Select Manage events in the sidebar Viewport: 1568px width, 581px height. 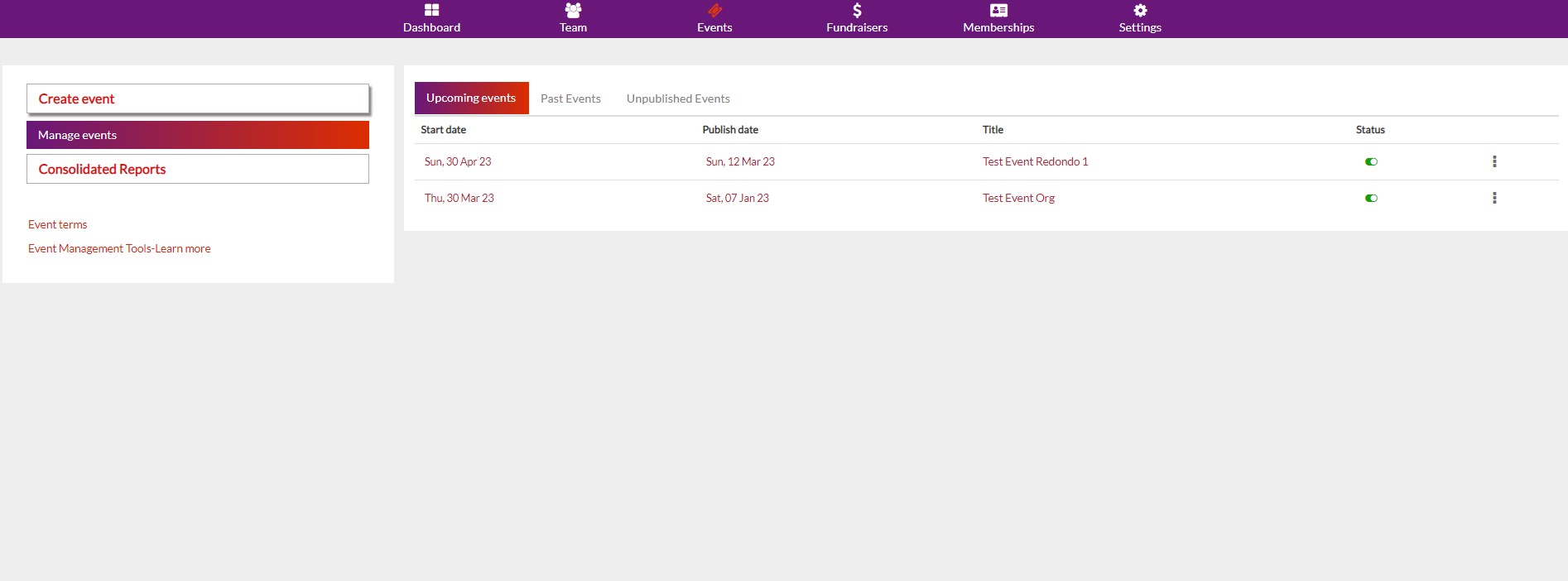click(198, 135)
